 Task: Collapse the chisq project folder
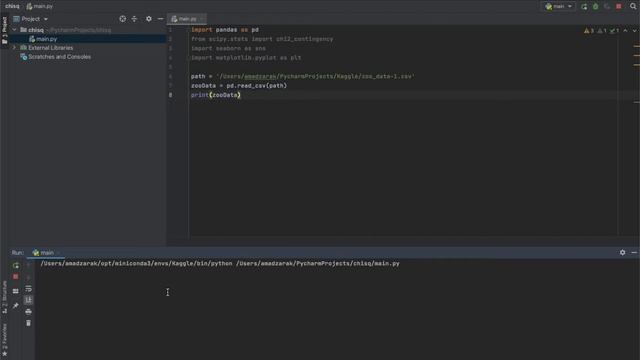[14, 30]
